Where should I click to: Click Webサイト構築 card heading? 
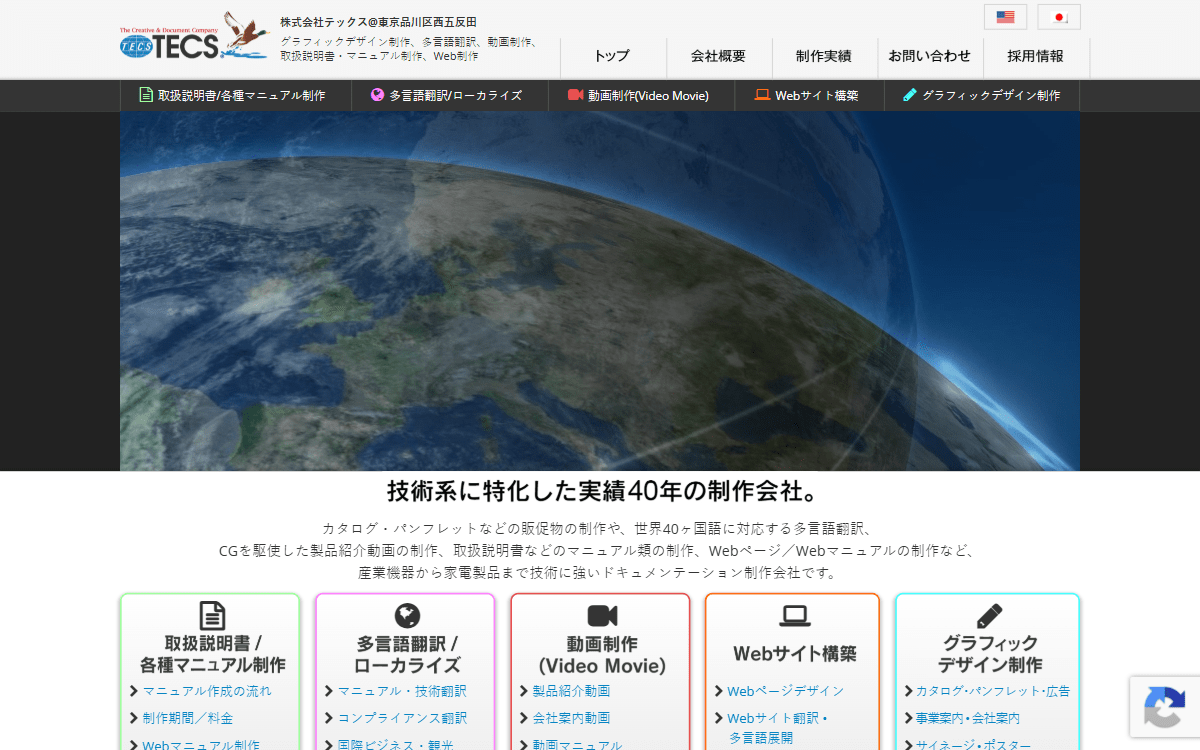click(x=795, y=654)
